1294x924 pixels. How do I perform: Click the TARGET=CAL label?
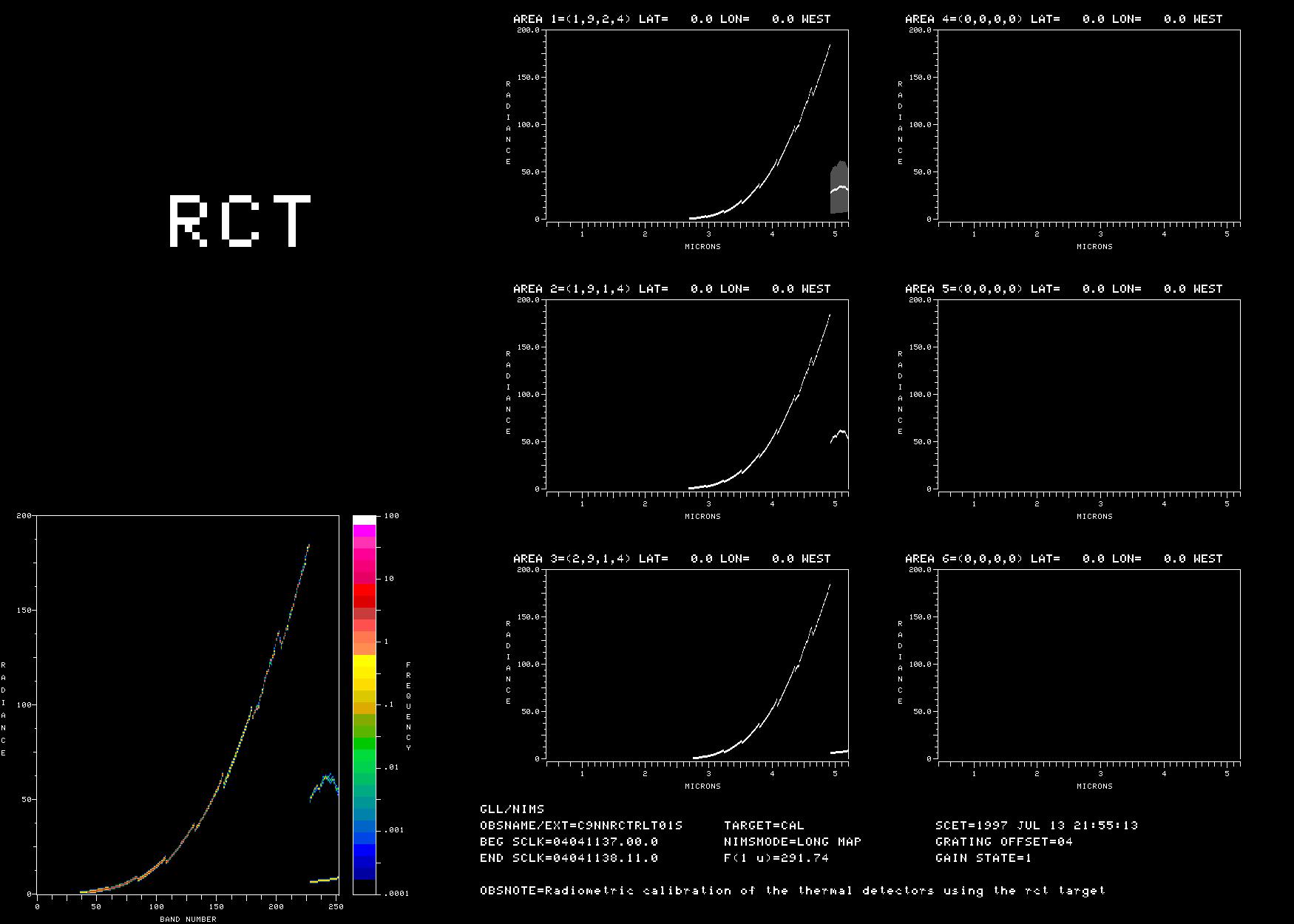click(763, 826)
